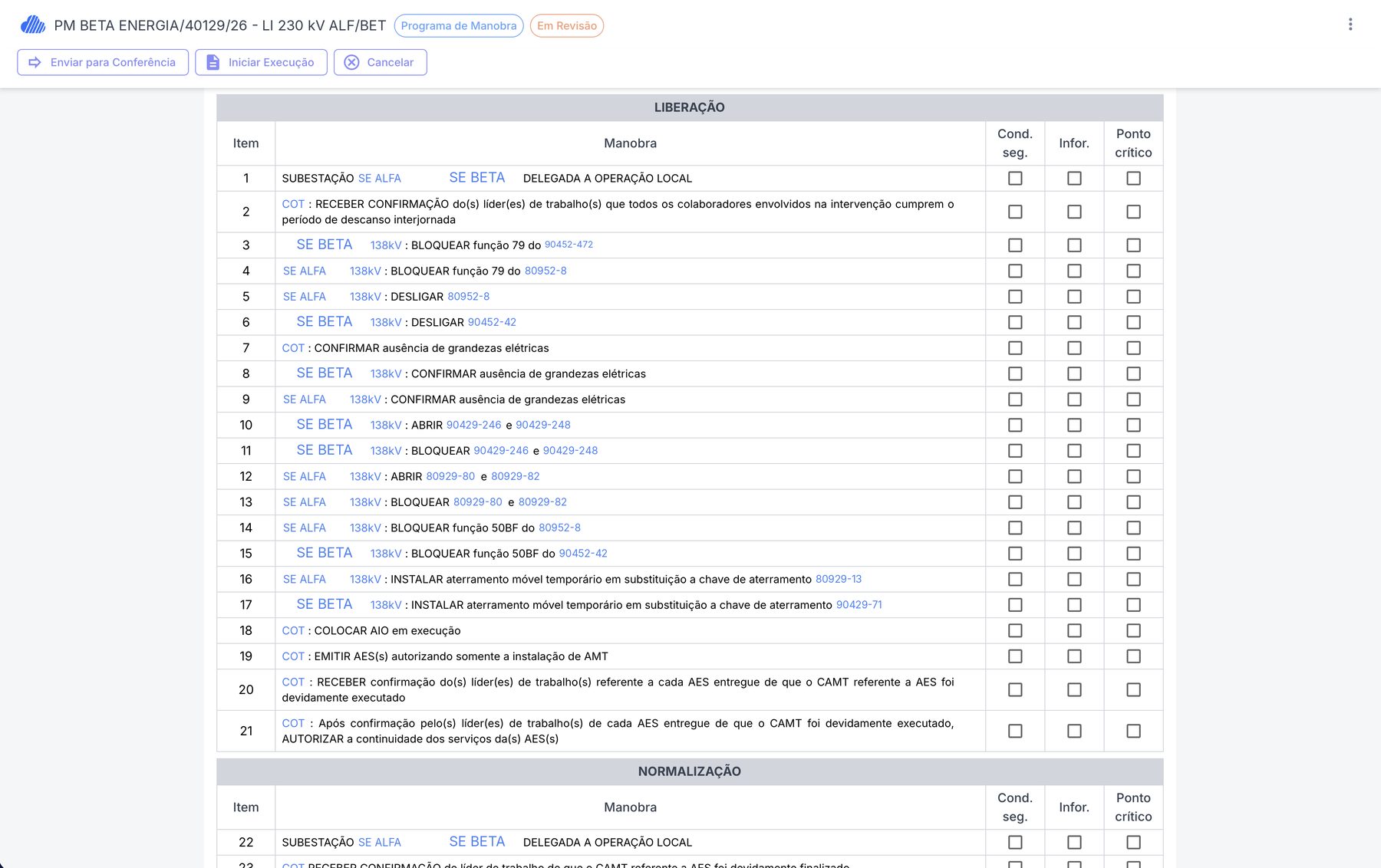Click text 'COLOCAR AIO em execução'
Viewport: 1381px width, 868px height.
(x=387, y=630)
